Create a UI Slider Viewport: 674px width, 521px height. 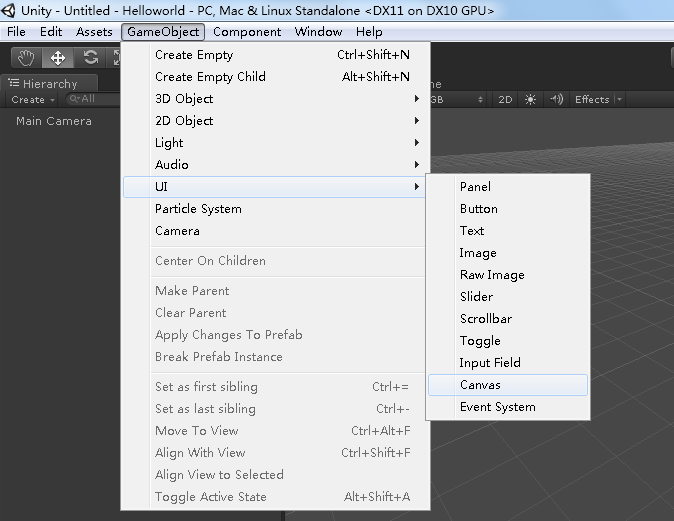(508, 297)
